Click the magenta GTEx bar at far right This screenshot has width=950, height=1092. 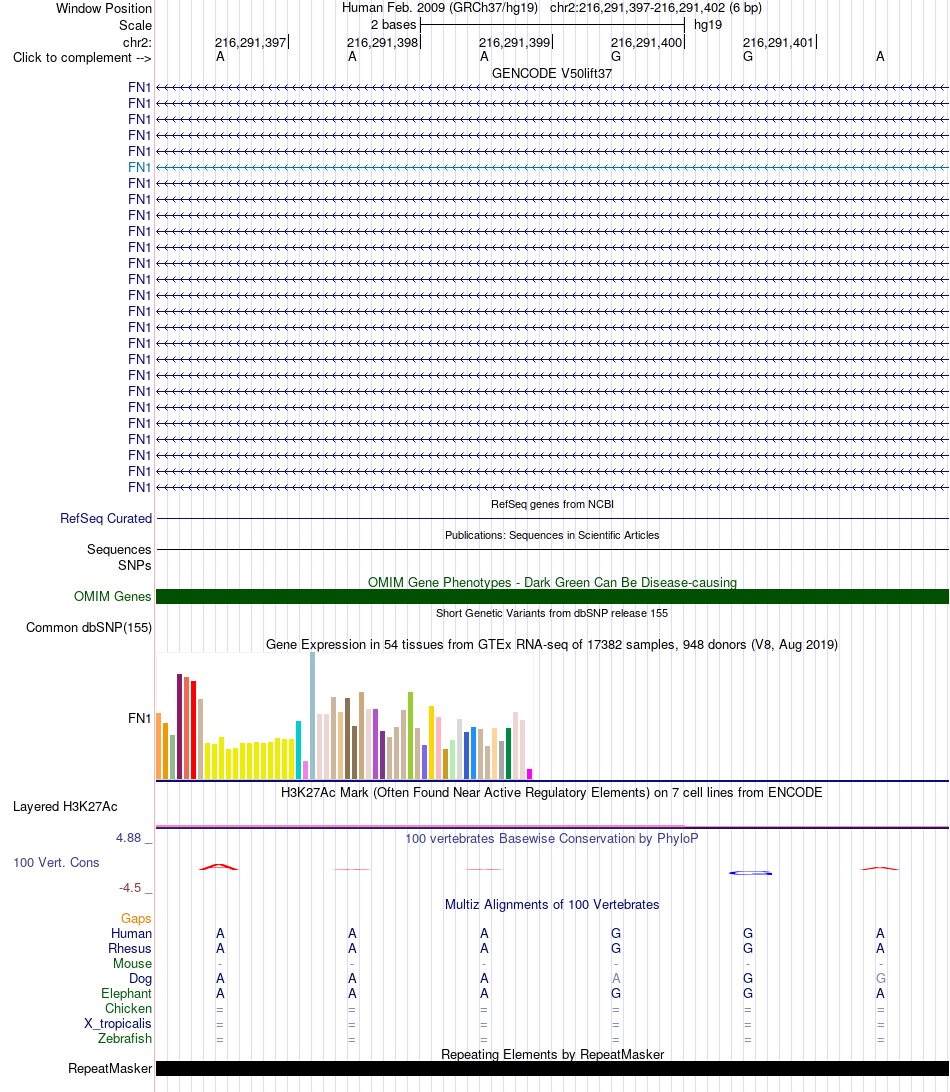coord(529,774)
